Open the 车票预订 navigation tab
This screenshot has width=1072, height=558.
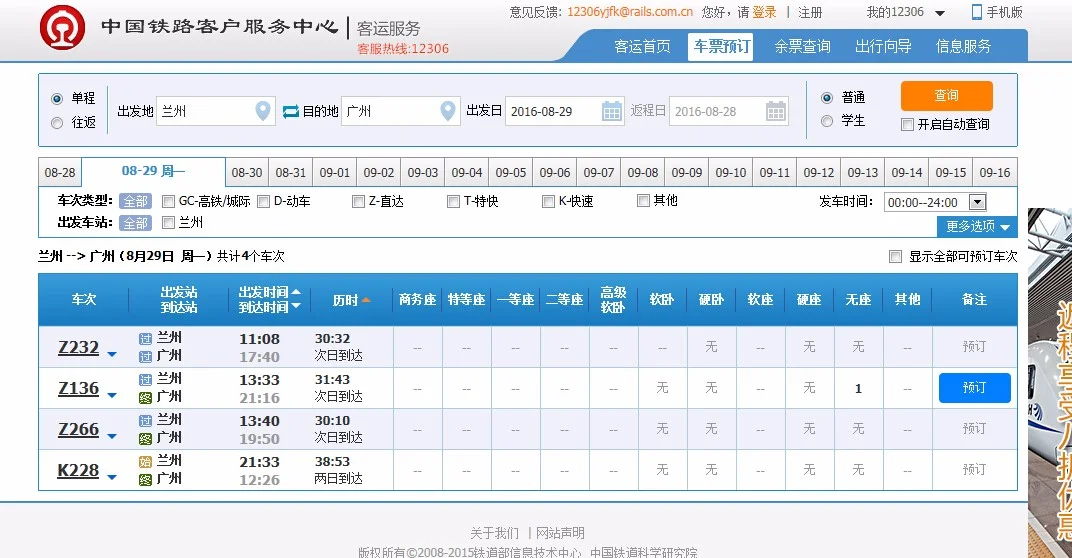click(x=721, y=46)
